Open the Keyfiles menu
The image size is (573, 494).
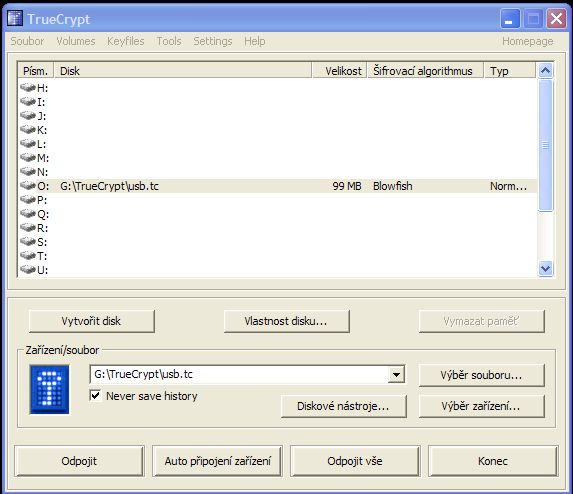tap(126, 41)
